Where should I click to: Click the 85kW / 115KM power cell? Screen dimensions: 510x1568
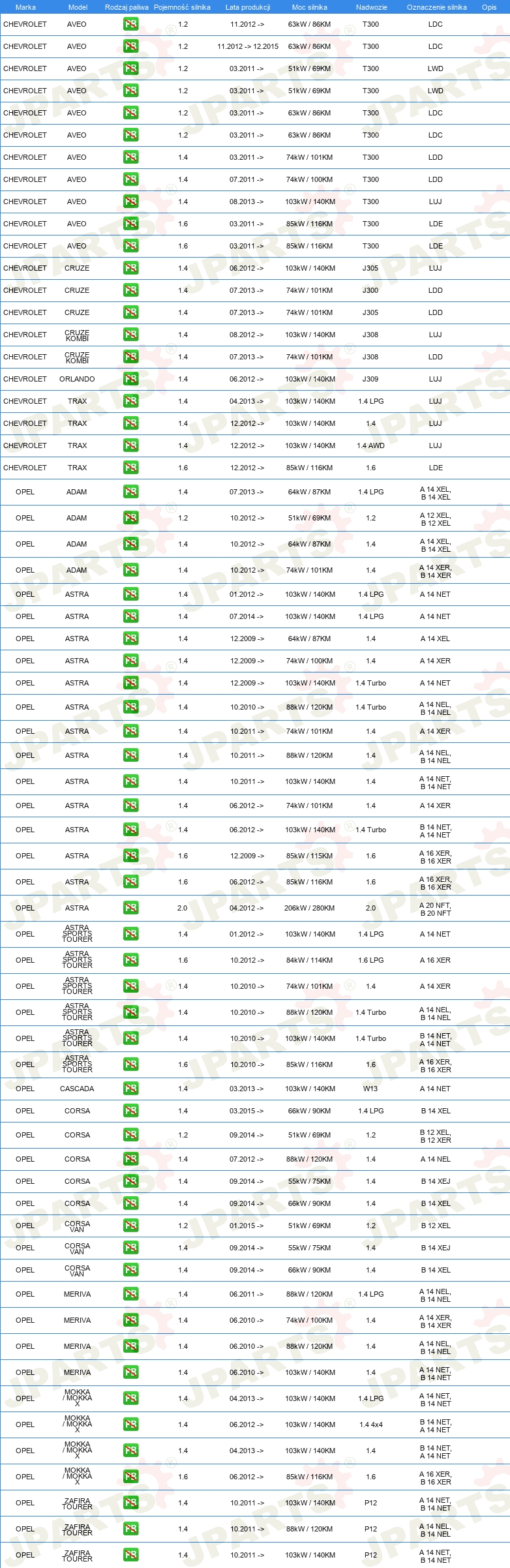pos(310,856)
